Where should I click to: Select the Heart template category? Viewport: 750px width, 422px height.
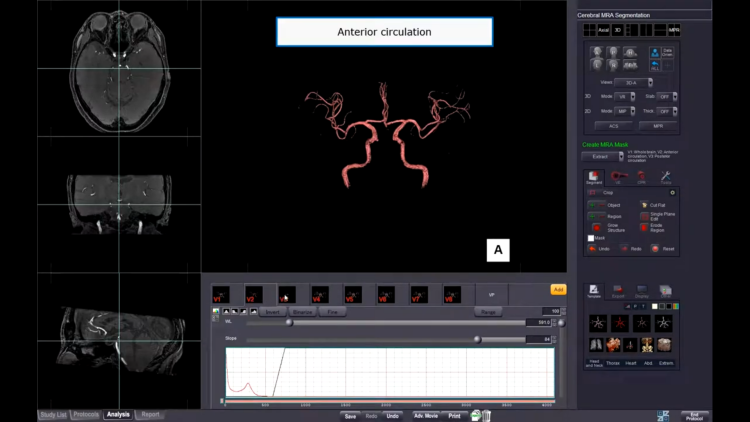(x=631, y=363)
